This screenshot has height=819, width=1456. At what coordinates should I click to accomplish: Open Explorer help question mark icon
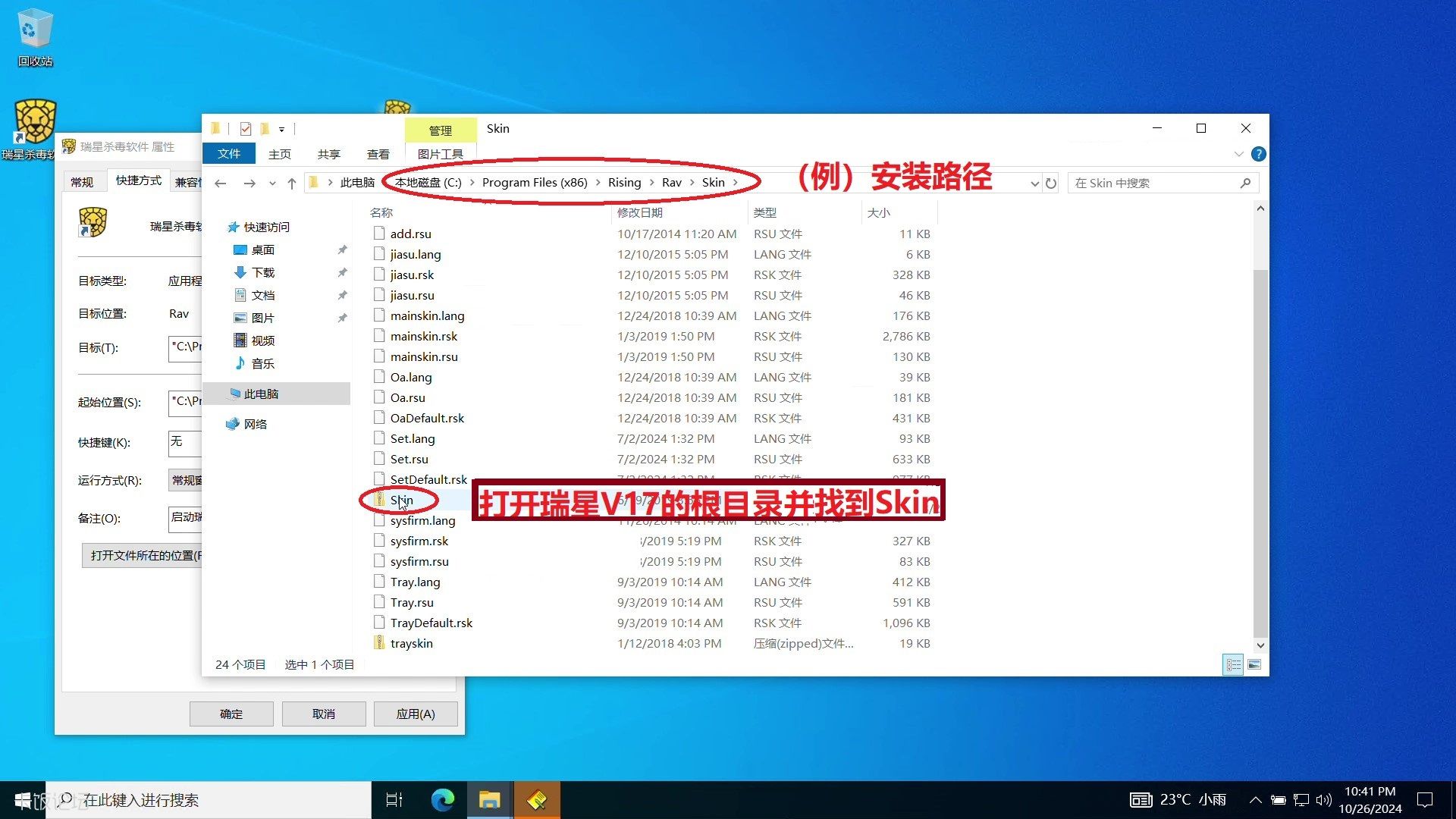(x=1259, y=154)
